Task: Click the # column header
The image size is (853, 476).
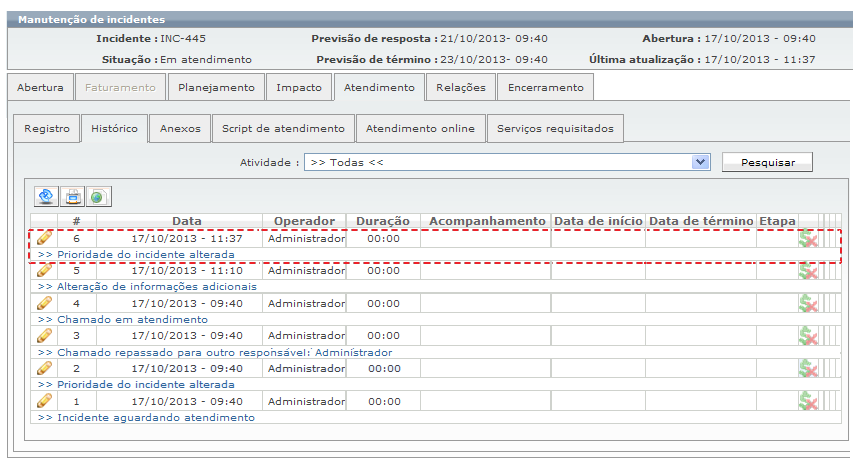Action: click(77, 221)
